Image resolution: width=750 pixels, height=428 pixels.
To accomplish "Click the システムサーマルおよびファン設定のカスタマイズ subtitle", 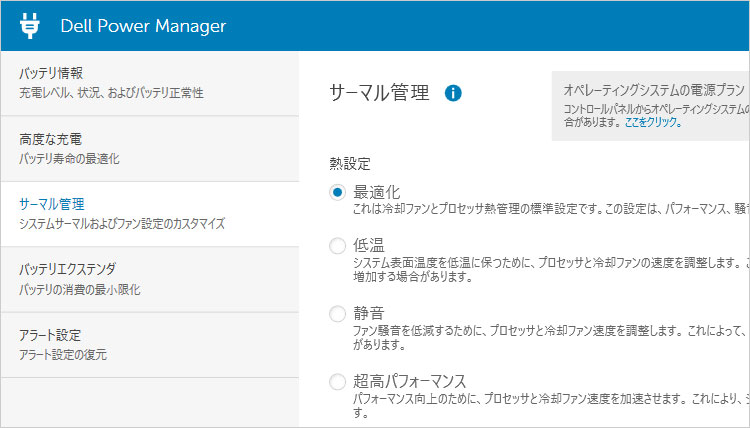I will click(122, 223).
